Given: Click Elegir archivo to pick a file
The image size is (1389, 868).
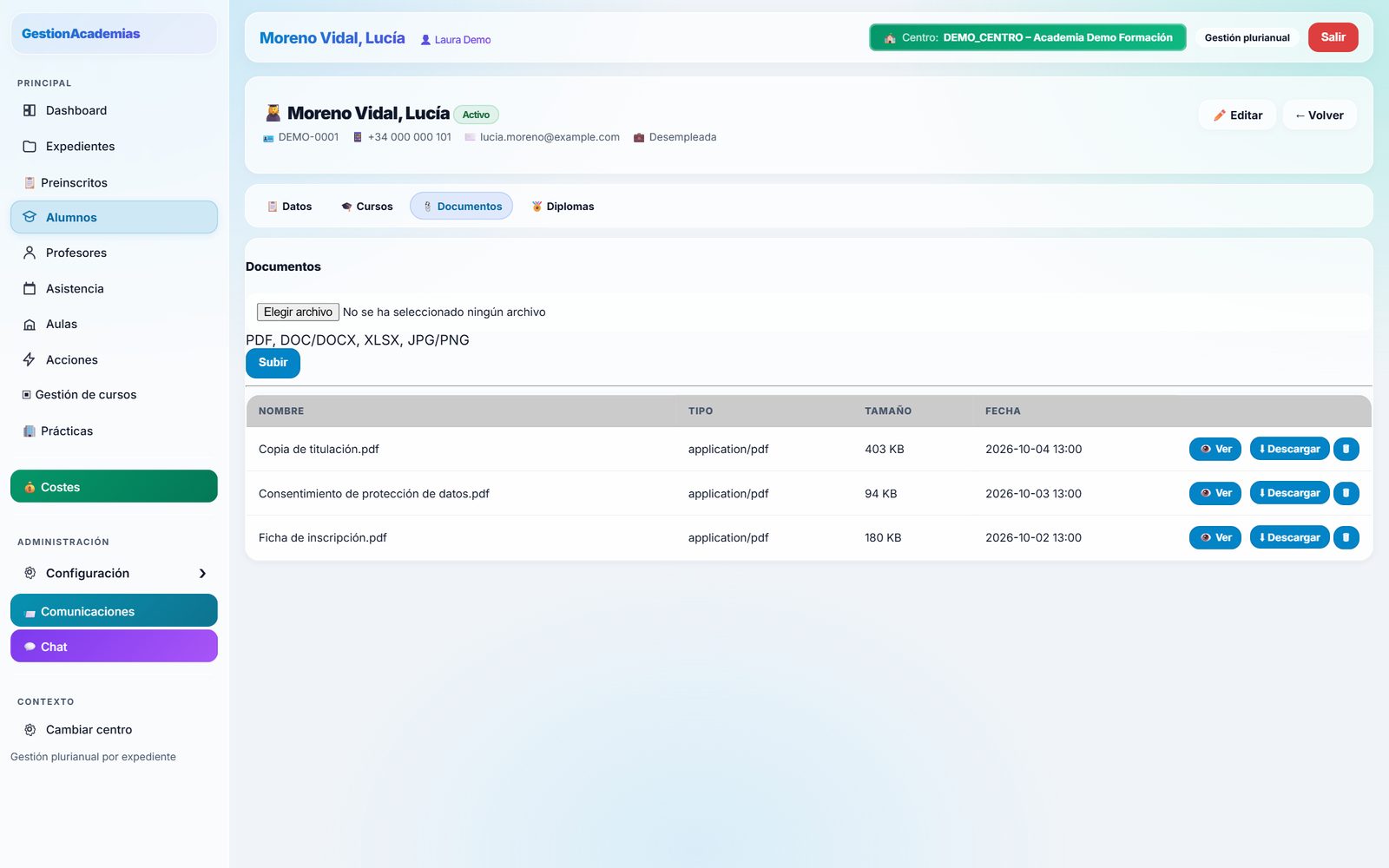Looking at the screenshot, I should pos(298,312).
